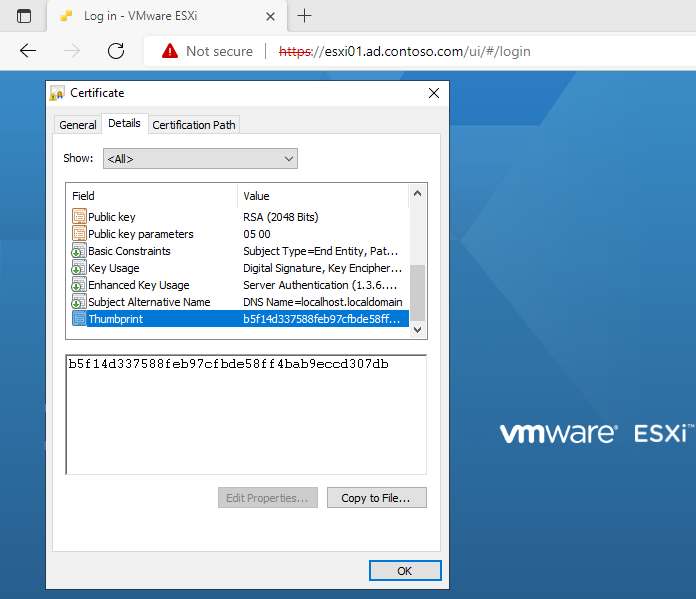Click the field list scroll down arrow
696x599 pixels.
click(417, 329)
